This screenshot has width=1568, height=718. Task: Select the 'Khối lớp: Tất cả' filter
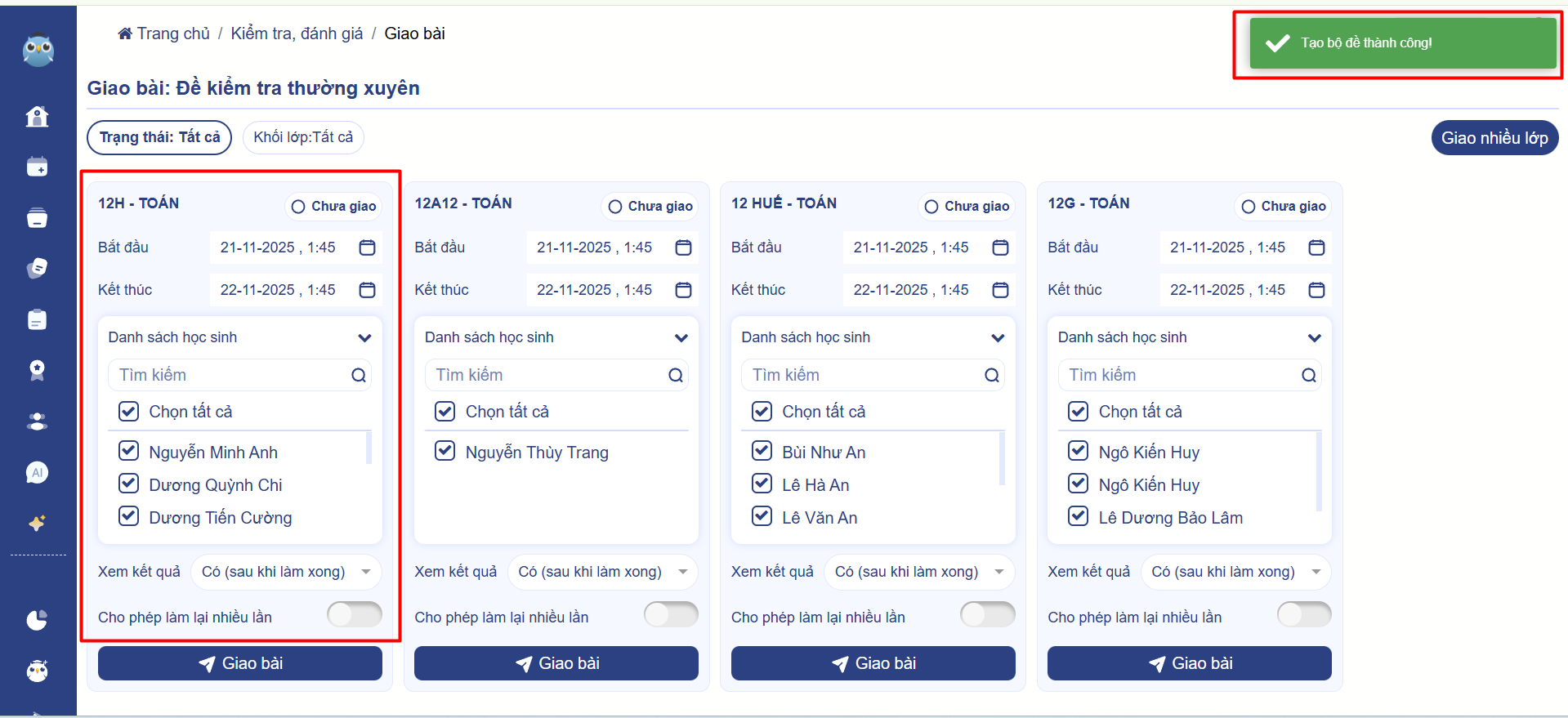(303, 137)
